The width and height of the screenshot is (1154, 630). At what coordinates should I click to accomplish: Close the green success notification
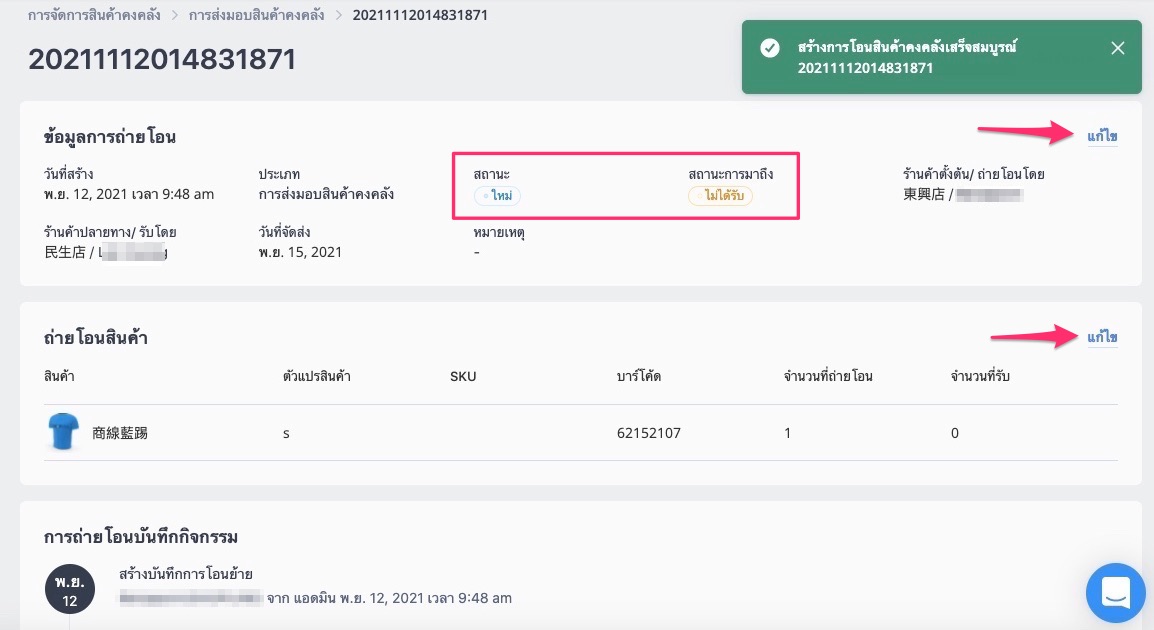1117,49
